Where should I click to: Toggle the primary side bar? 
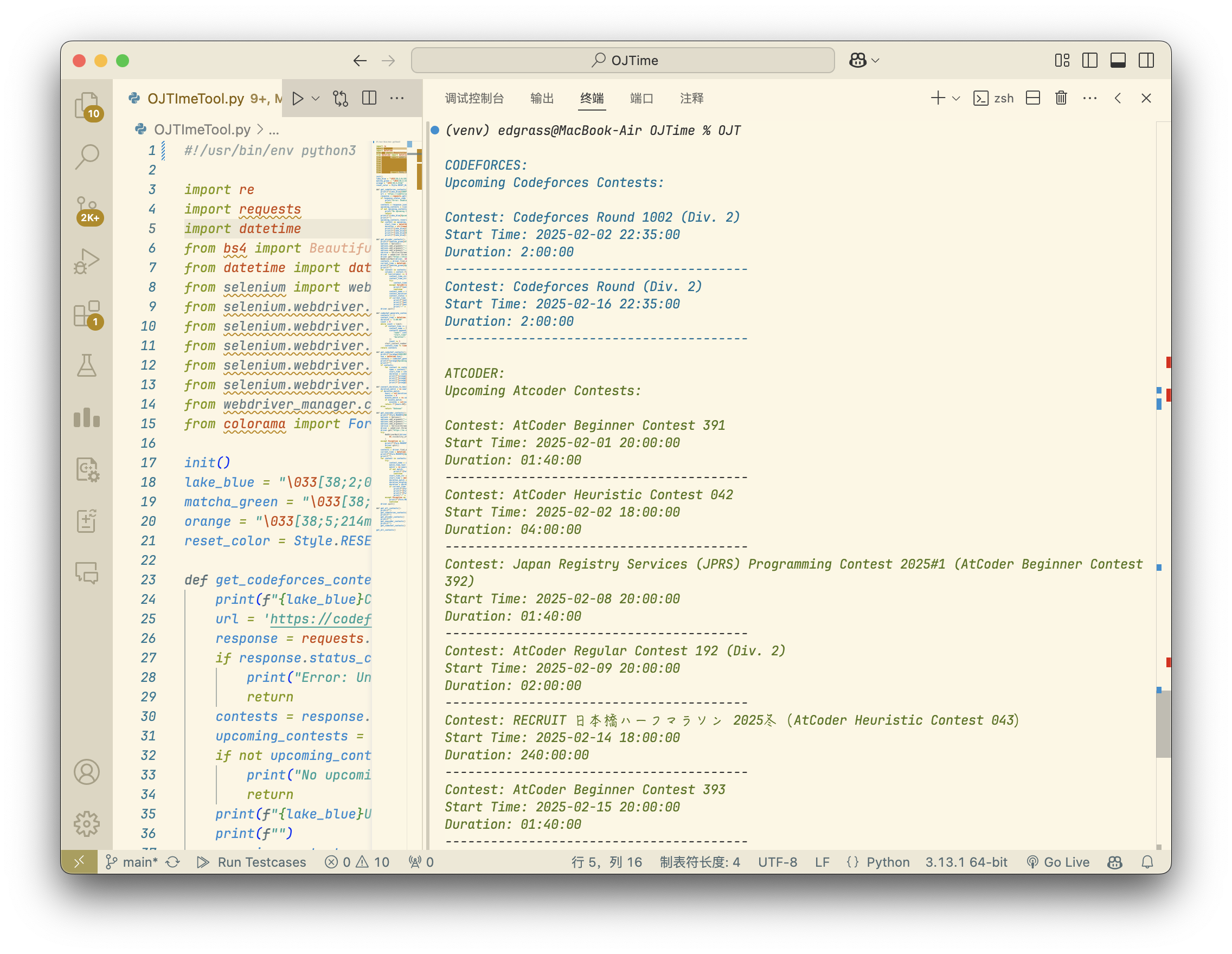click(1090, 60)
